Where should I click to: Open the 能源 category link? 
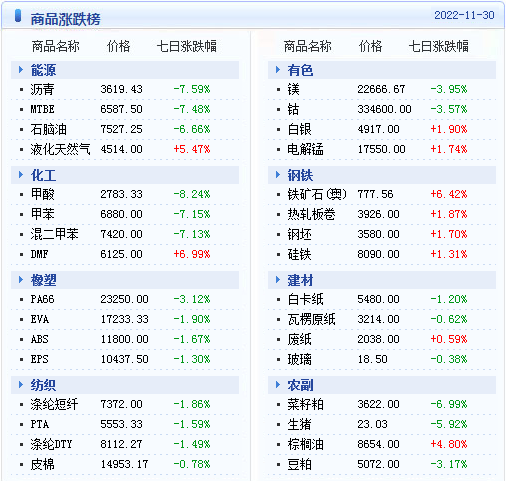43,70
